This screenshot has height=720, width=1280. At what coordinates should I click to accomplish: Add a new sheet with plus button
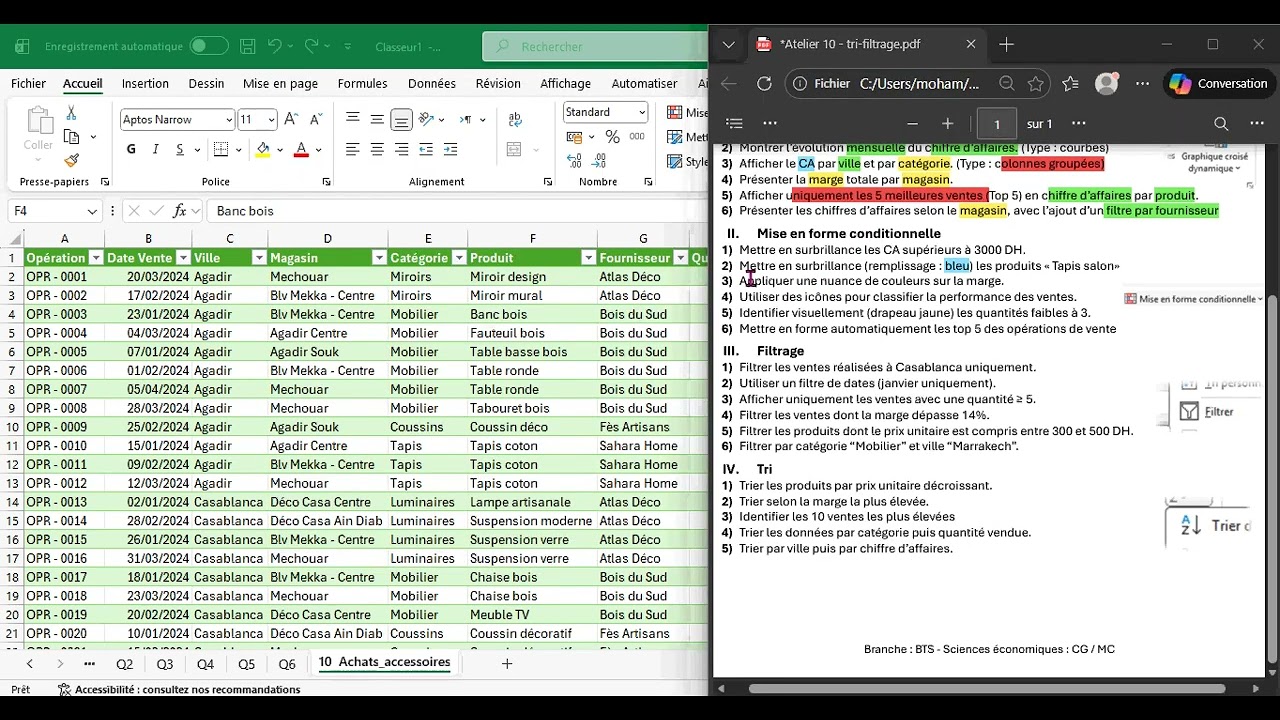[x=507, y=663]
